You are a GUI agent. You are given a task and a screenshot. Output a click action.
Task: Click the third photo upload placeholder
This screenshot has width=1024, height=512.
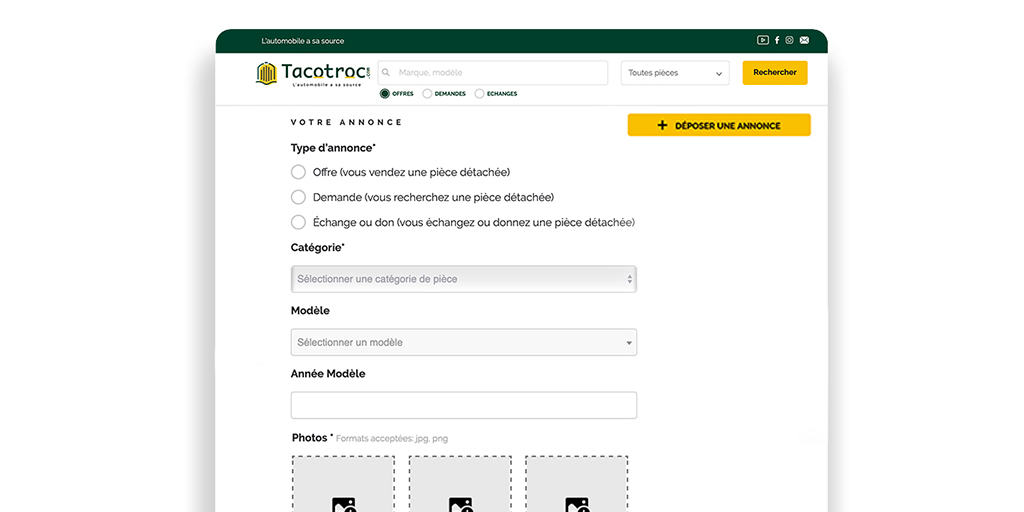pos(577,484)
